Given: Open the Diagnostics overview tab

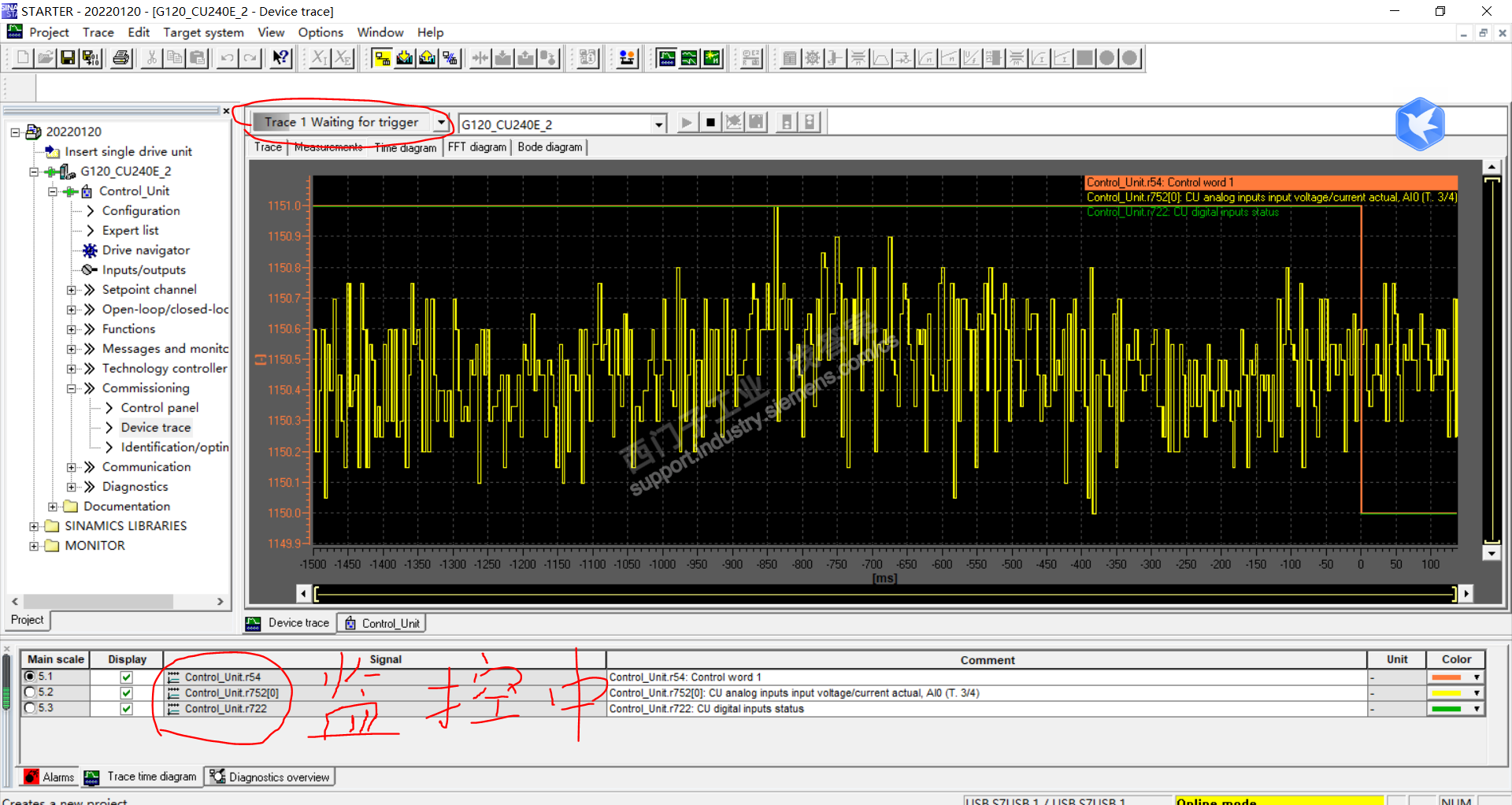Looking at the screenshot, I should pos(270,777).
